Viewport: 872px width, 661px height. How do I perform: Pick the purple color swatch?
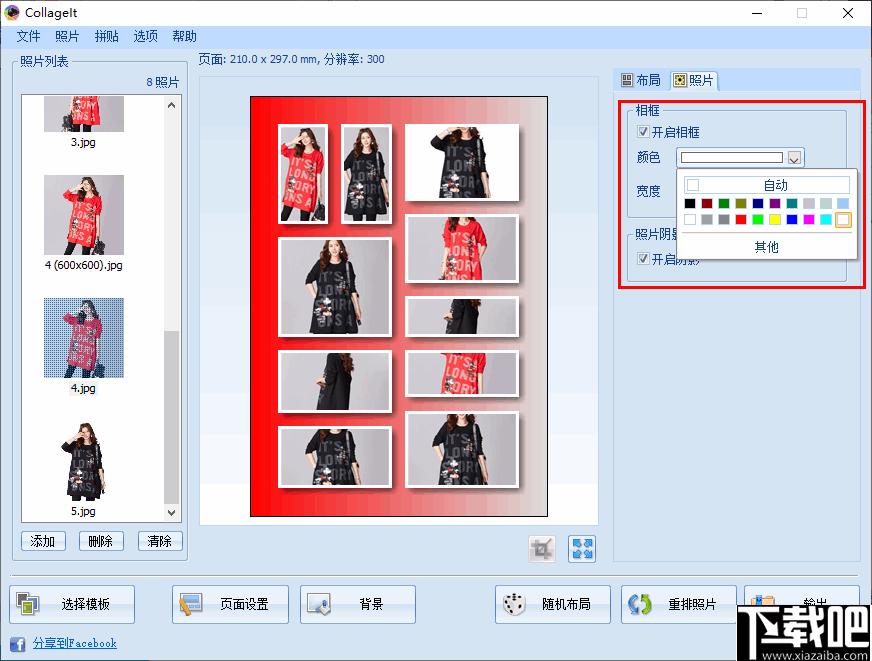775,203
